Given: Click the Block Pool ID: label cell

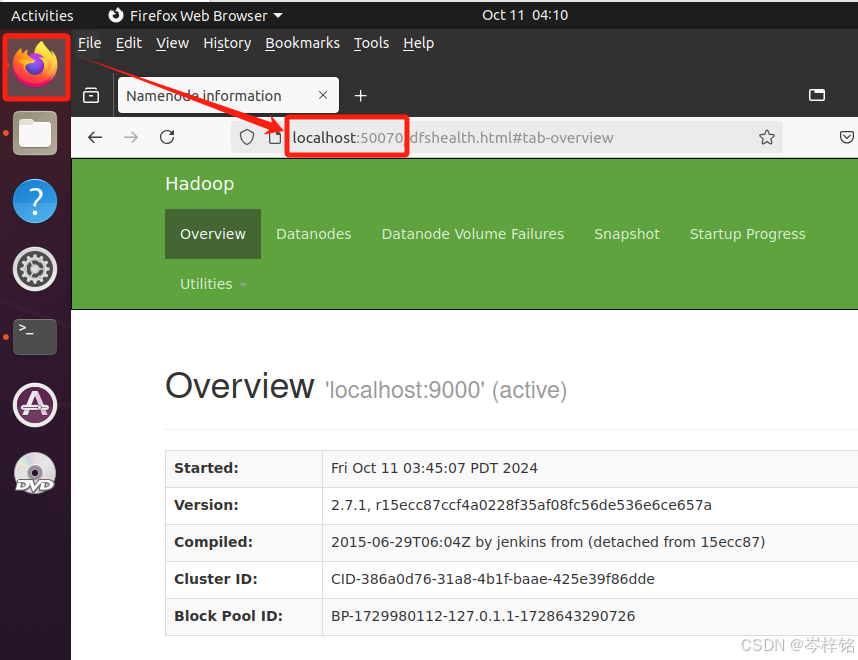Looking at the screenshot, I should pyautogui.click(x=244, y=617).
